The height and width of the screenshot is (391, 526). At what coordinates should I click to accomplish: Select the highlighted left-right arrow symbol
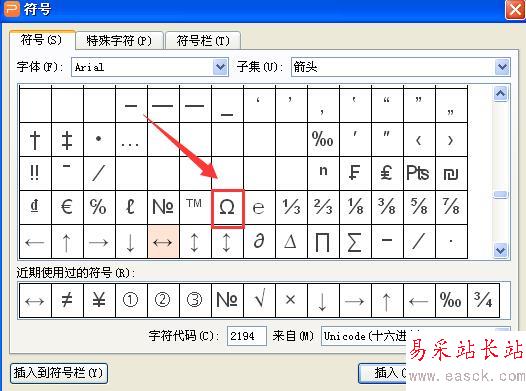click(x=163, y=242)
